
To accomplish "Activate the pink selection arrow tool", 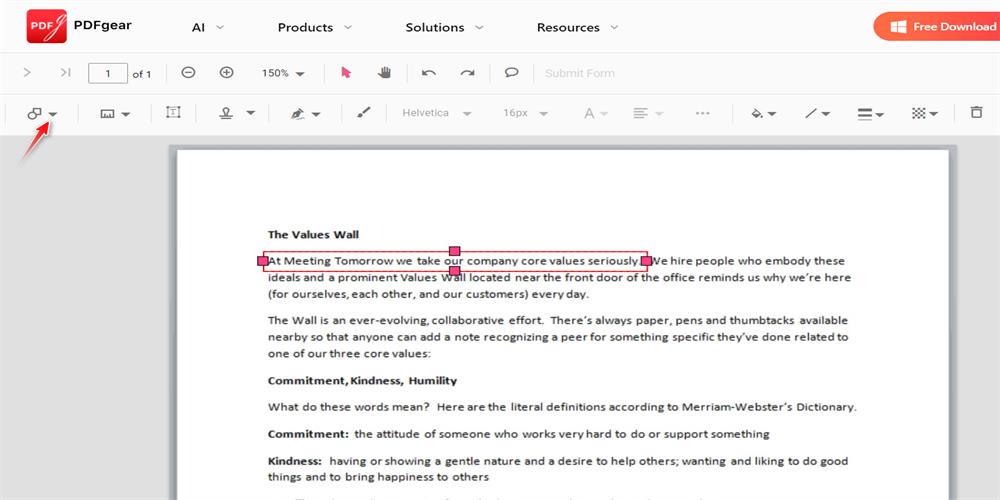I will [346, 73].
